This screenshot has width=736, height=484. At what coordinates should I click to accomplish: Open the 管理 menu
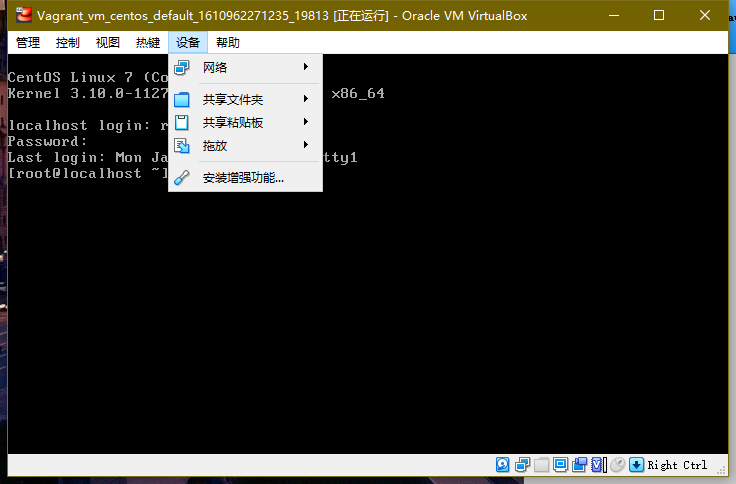[x=28, y=42]
